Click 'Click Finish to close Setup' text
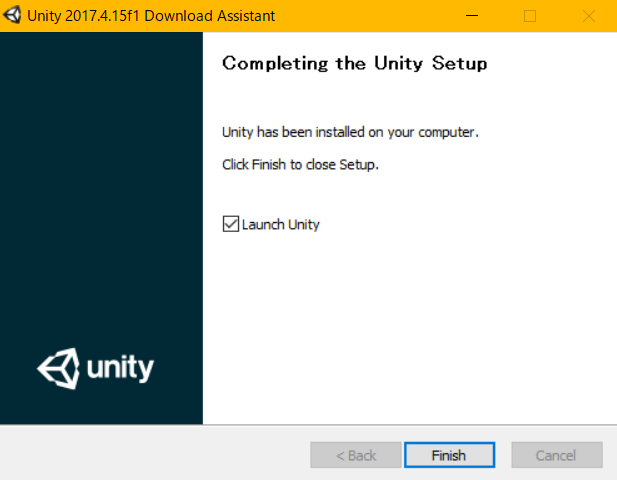617x480 pixels. coord(300,164)
